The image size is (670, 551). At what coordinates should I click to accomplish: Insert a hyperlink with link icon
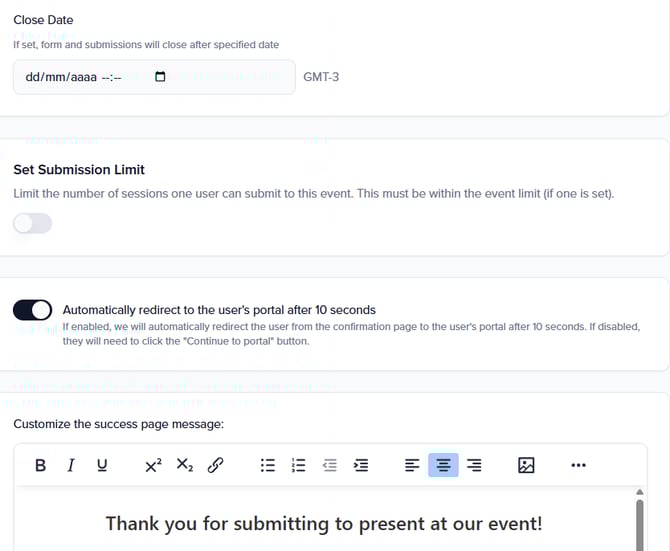[215, 465]
